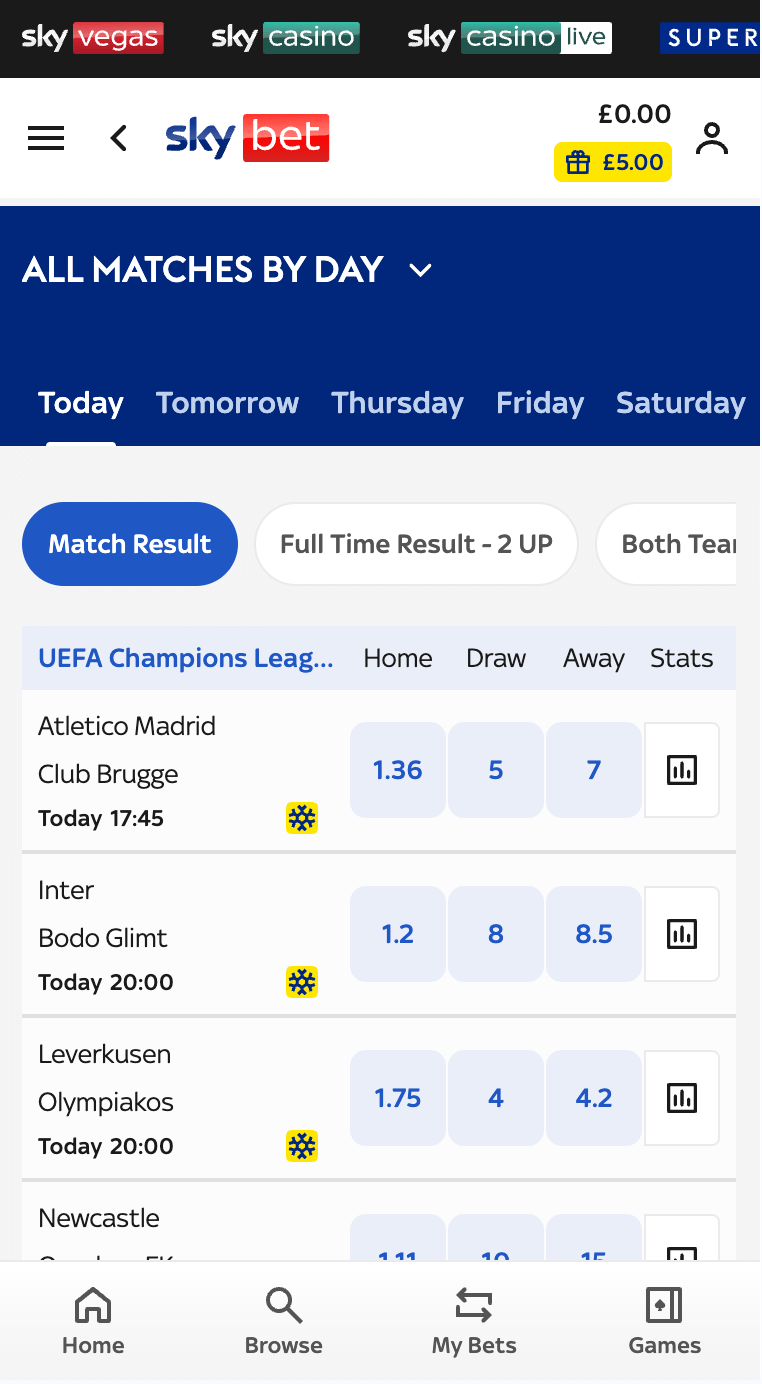Image resolution: width=762 pixels, height=1384 pixels.
Task: Open the account profile icon
Action: pos(712,138)
